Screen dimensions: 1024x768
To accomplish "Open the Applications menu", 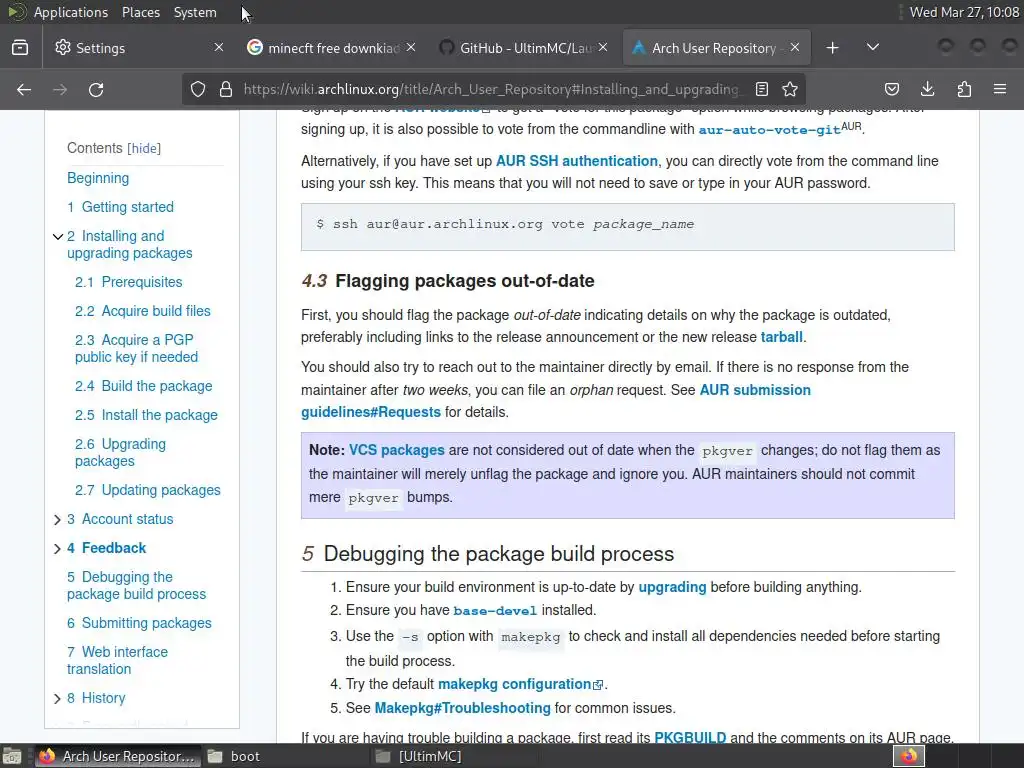I will pyautogui.click(x=71, y=12).
